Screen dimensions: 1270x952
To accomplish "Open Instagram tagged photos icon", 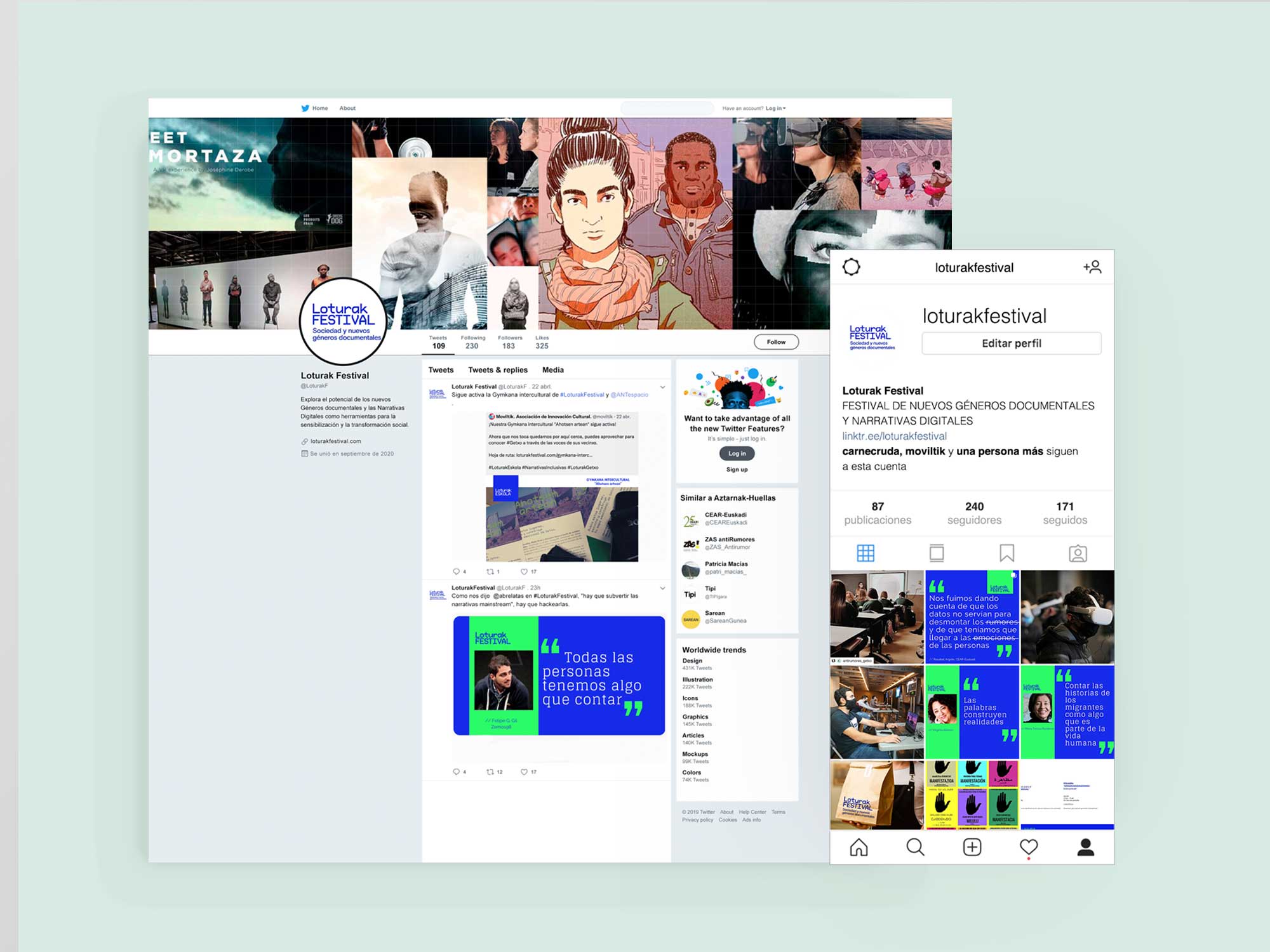I will click(1078, 553).
